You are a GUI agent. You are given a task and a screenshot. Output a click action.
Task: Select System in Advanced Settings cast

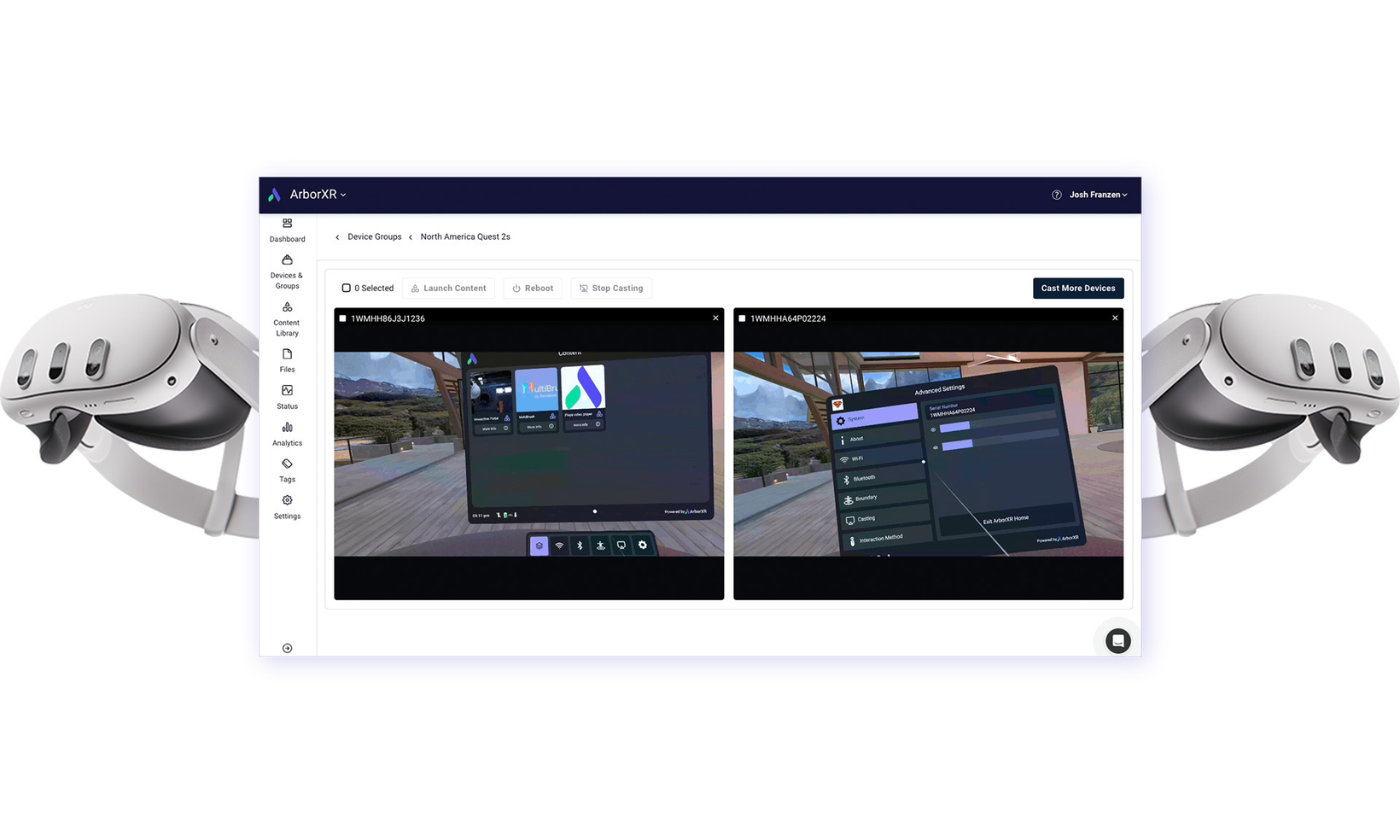tap(875, 417)
